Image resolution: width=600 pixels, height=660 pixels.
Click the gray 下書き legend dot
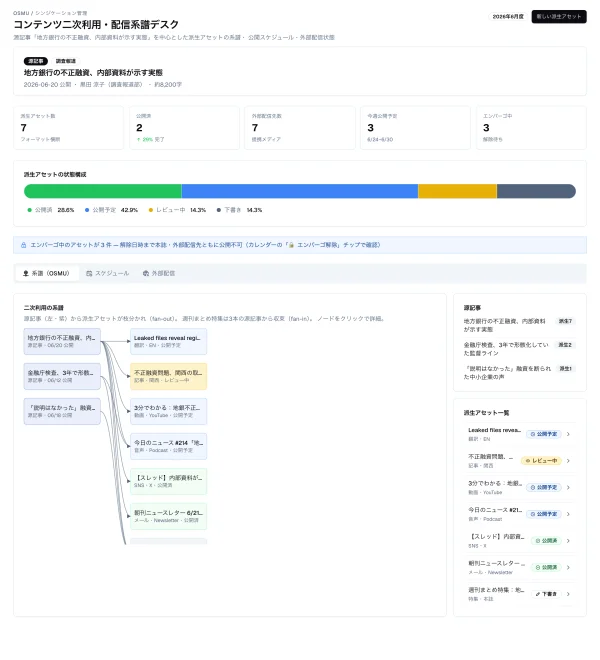coord(219,210)
